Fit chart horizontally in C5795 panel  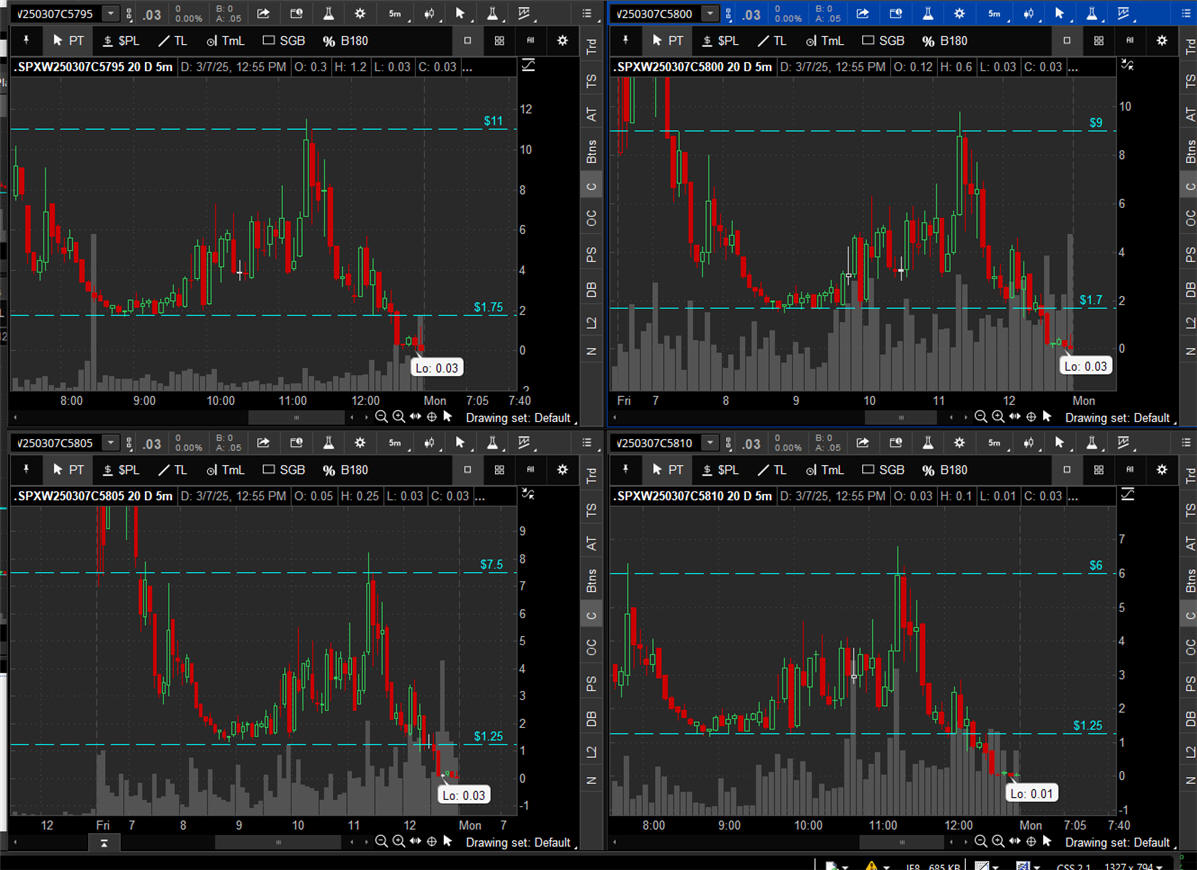[415, 417]
